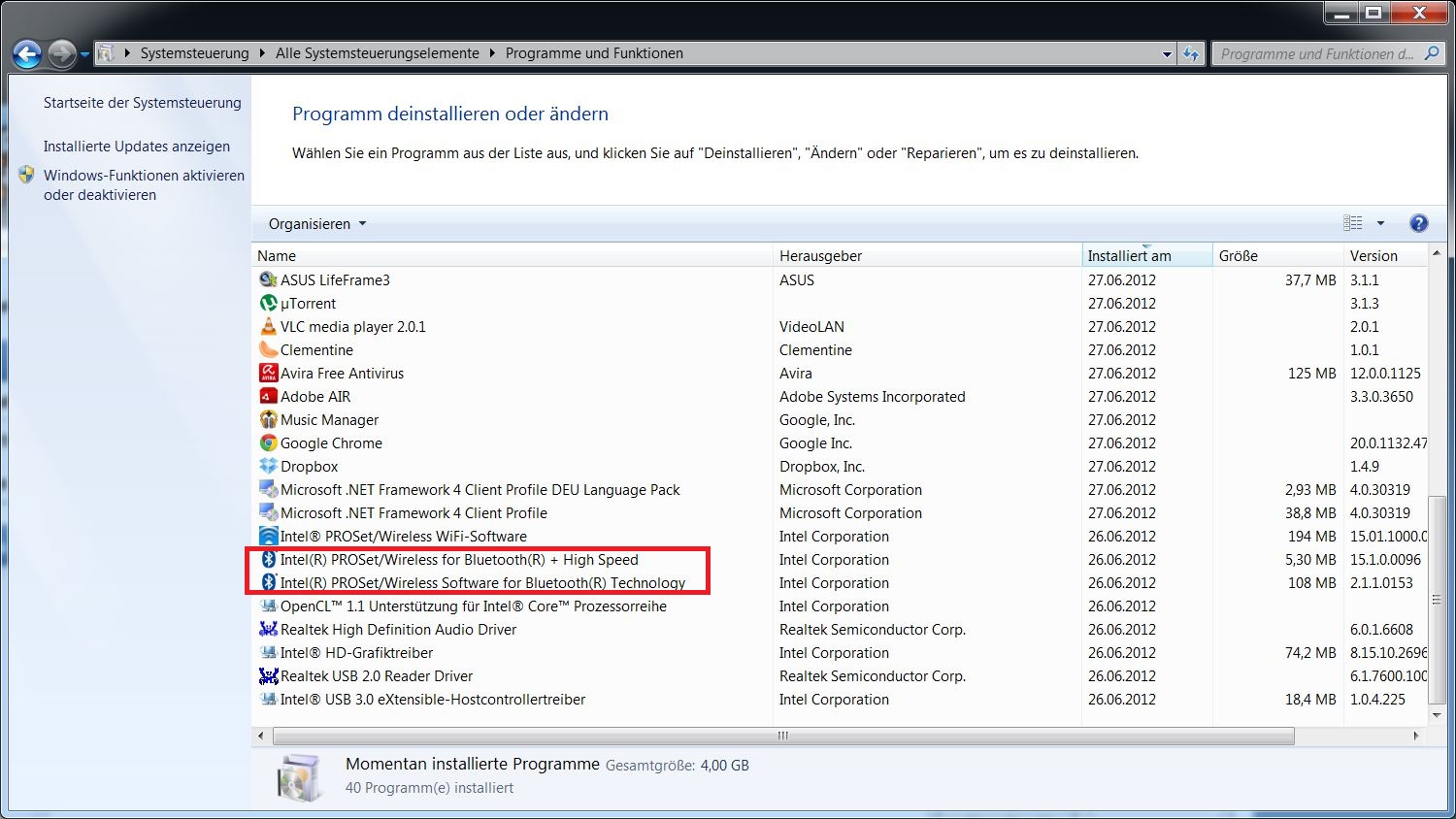The image size is (1456, 819).
Task: Click the Clementine program icon
Action: pos(269,349)
